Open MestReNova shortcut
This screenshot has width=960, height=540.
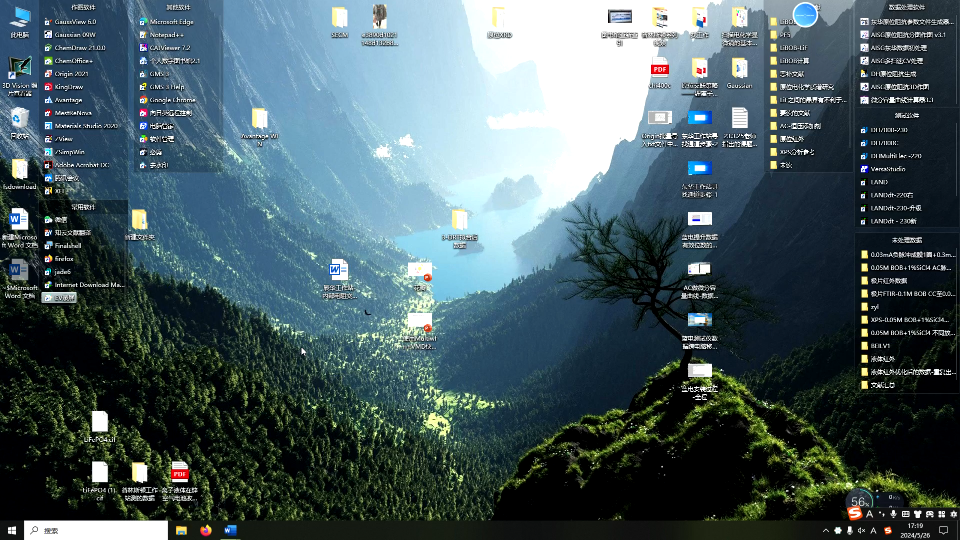[x=67, y=113]
